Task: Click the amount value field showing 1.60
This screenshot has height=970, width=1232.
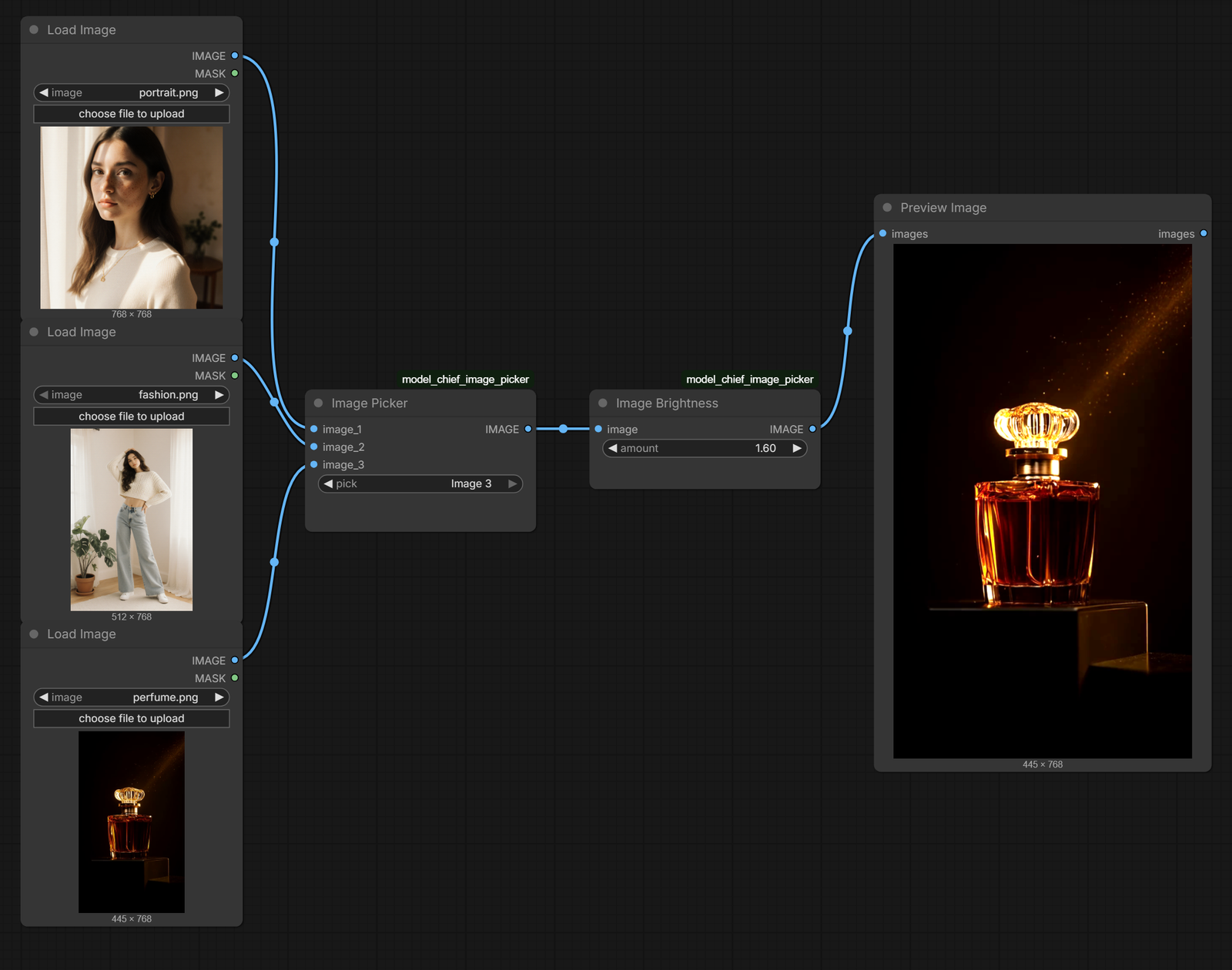Action: pos(705,448)
